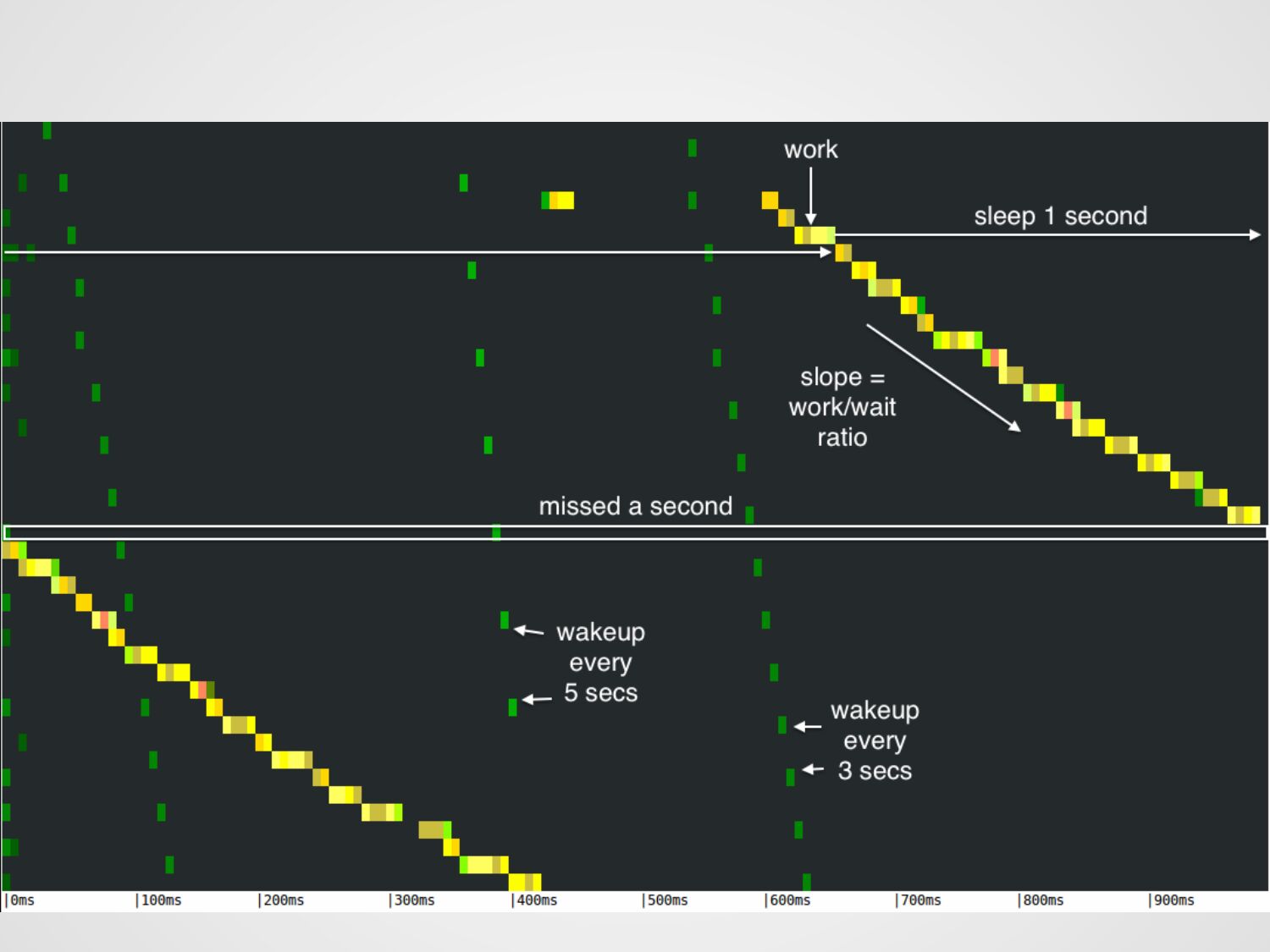This screenshot has height=952, width=1270.
Task: Select the 800ms axis marker
Action: pyautogui.click(x=1041, y=900)
